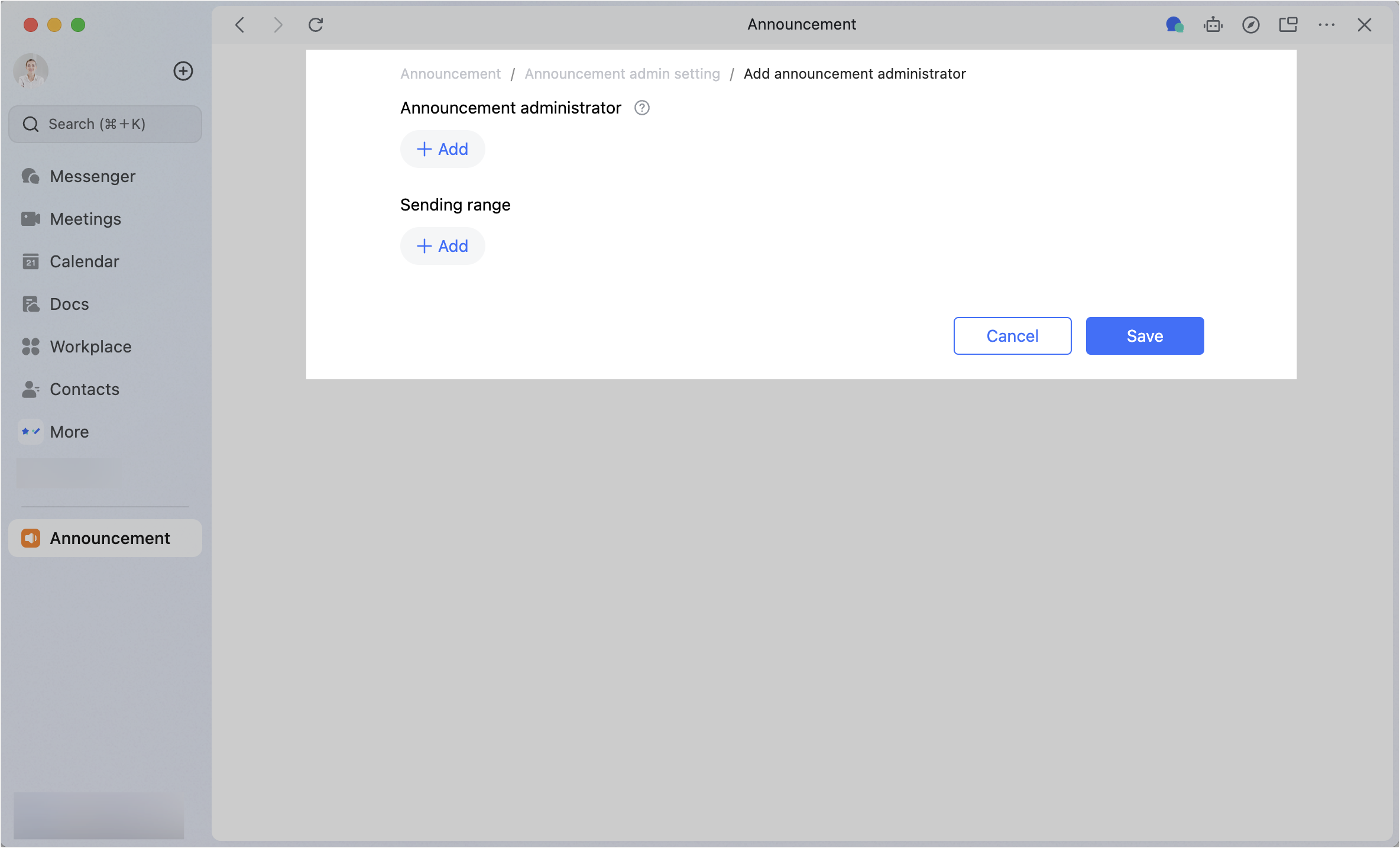This screenshot has height=848, width=1400.
Task: Select Announcement in the sidebar
Action: point(105,538)
